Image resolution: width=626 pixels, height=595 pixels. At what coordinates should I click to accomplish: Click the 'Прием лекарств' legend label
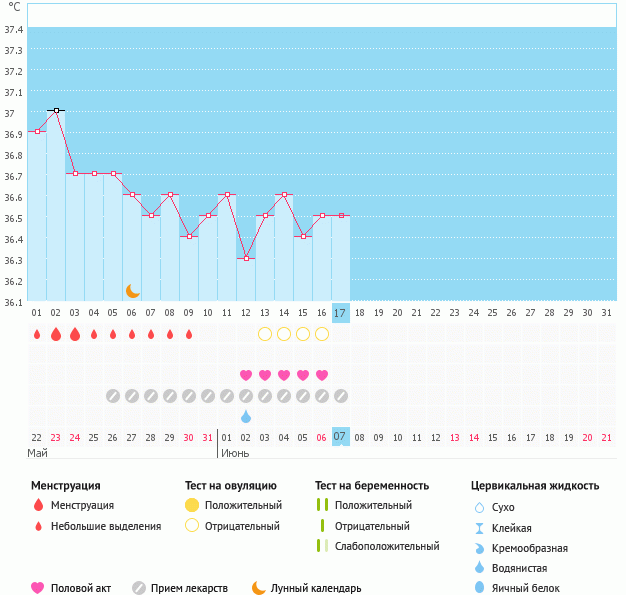(189, 588)
